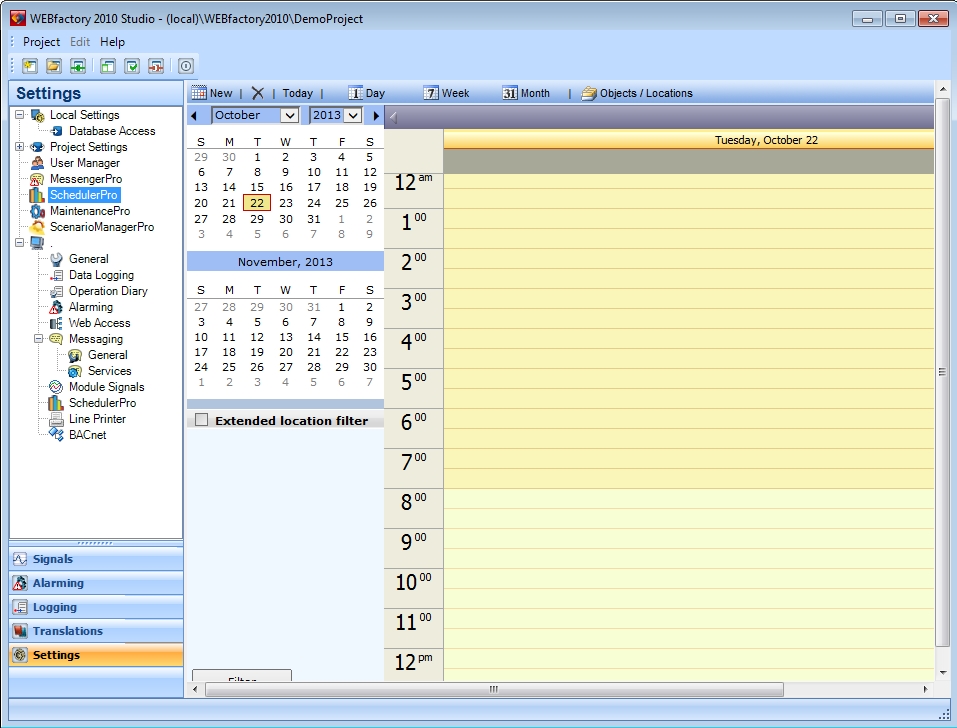Open the Project menu
This screenshot has height=728, width=957.
[41, 42]
